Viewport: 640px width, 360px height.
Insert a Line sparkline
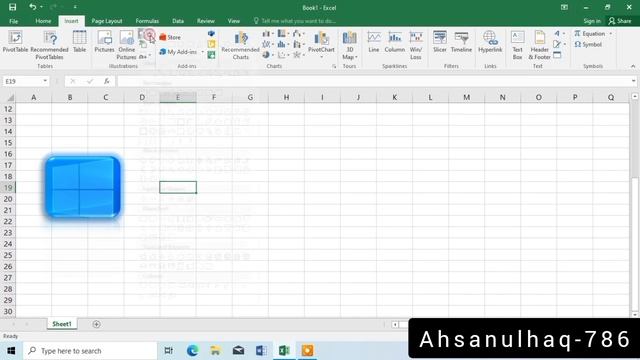pos(374,42)
